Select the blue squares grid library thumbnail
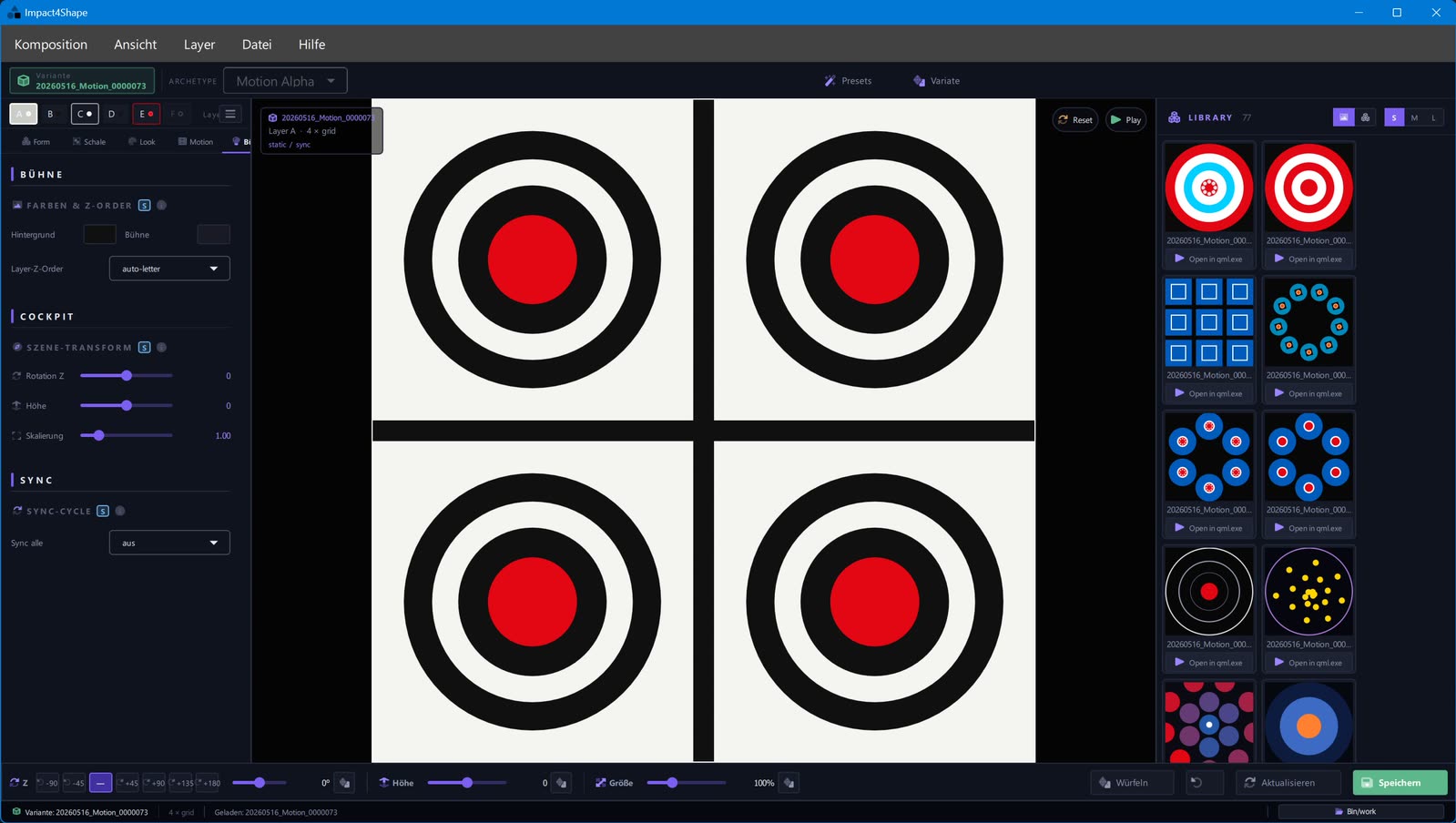This screenshot has height=823, width=1456. coord(1209,322)
